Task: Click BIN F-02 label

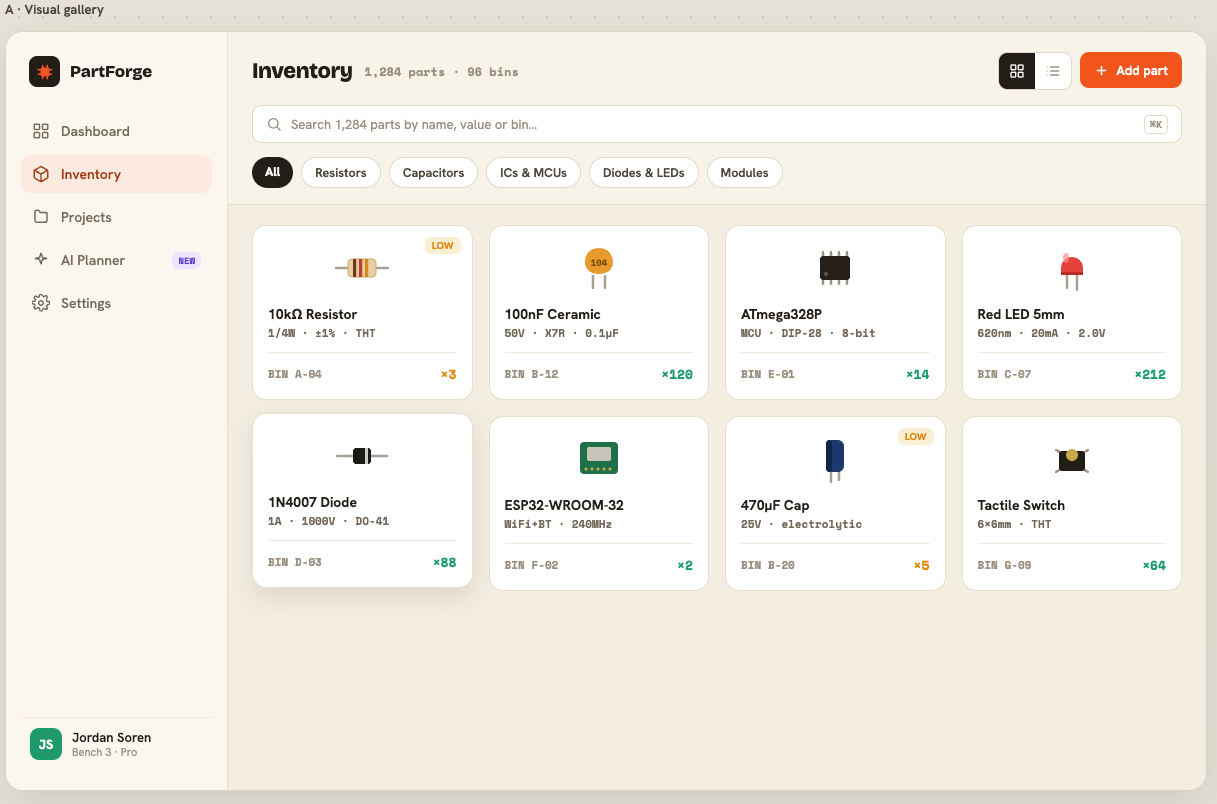Action: coord(531,565)
